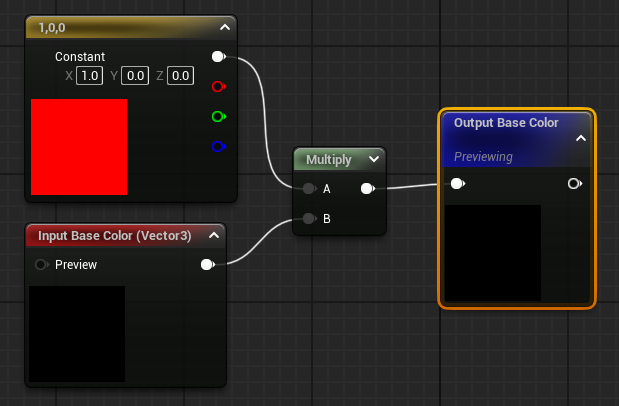Click the B label on the Multiply node
The image size is (619, 406).
click(326, 218)
